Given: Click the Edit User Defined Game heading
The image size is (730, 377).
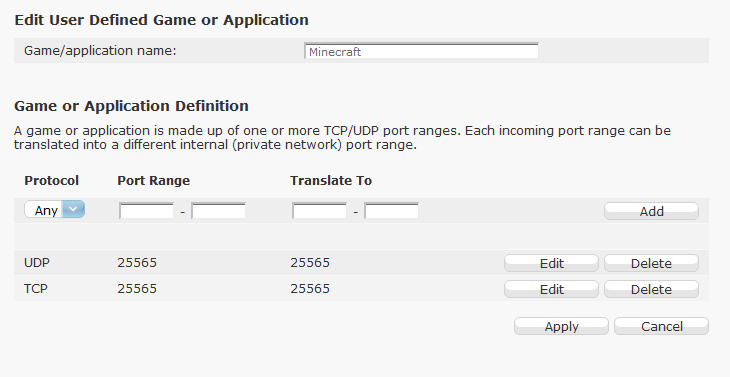Looking at the screenshot, I should click(162, 20).
